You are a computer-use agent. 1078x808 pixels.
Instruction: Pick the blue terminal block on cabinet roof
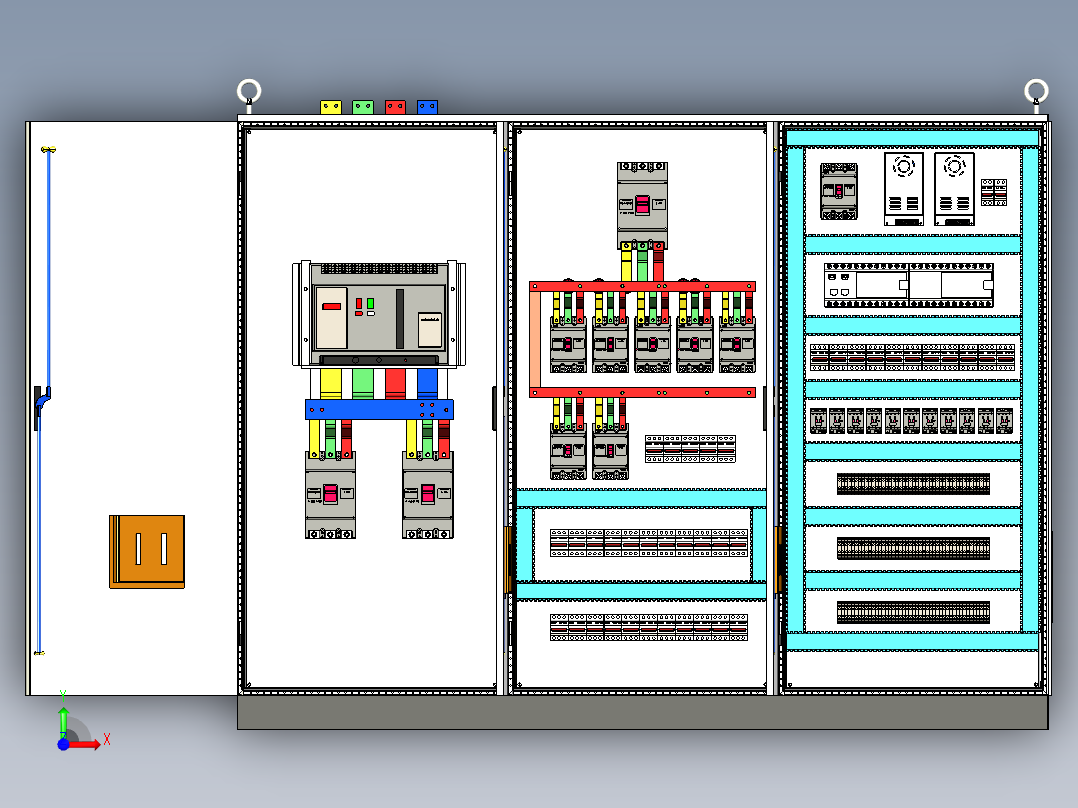[x=428, y=107]
